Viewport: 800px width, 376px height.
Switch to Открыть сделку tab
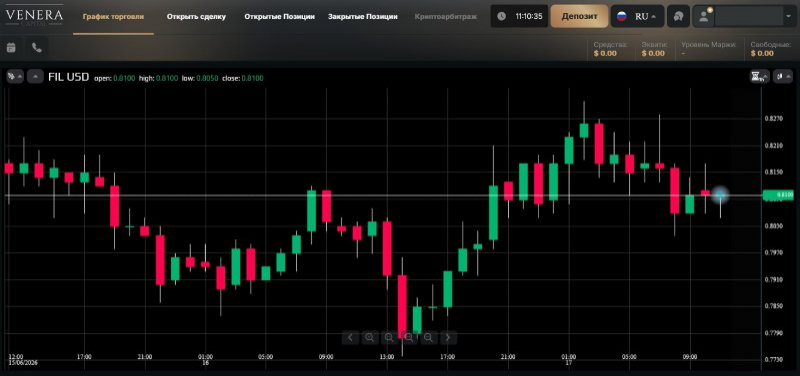[x=196, y=16]
